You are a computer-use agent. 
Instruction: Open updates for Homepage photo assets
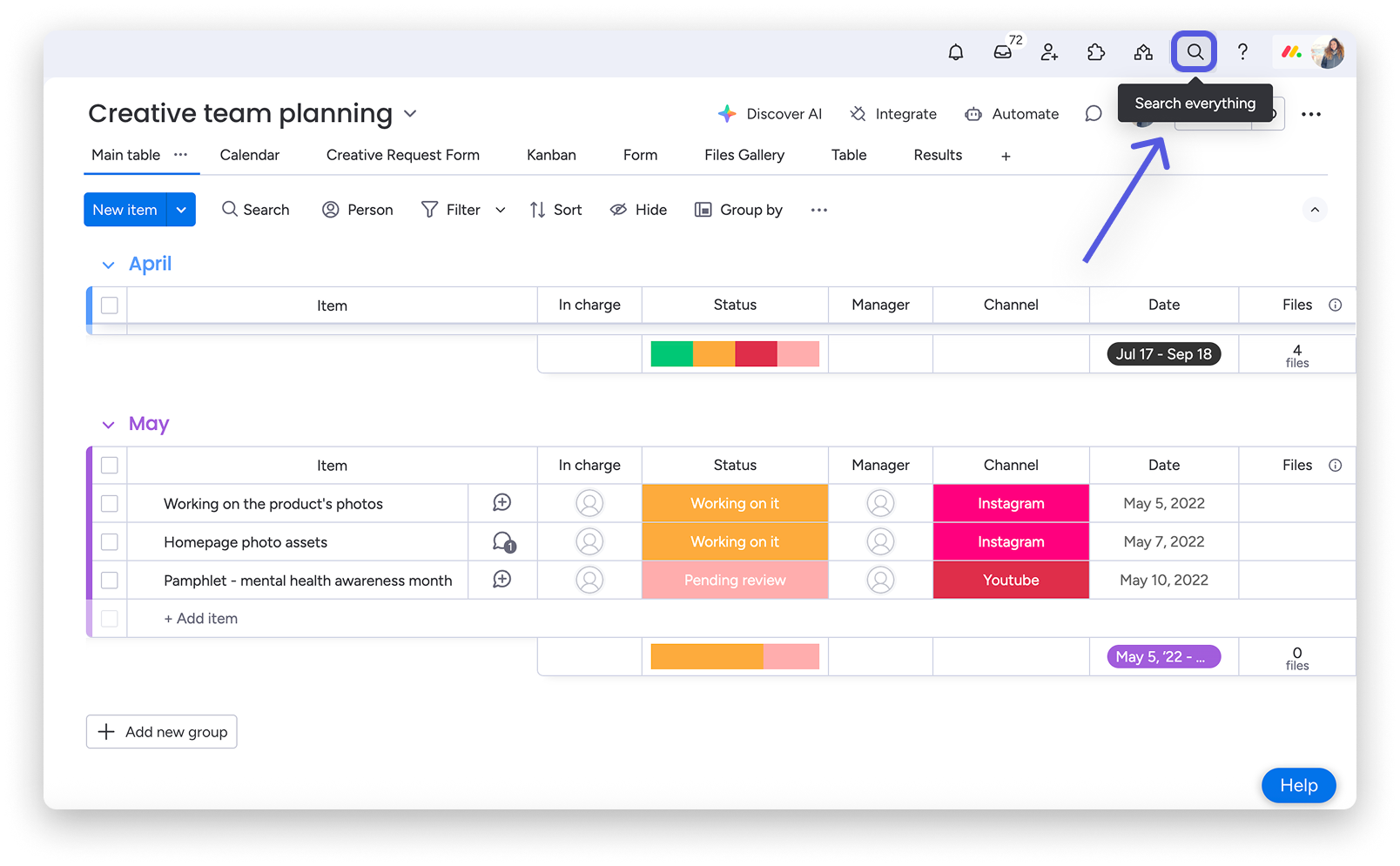[x=504, y=542]
